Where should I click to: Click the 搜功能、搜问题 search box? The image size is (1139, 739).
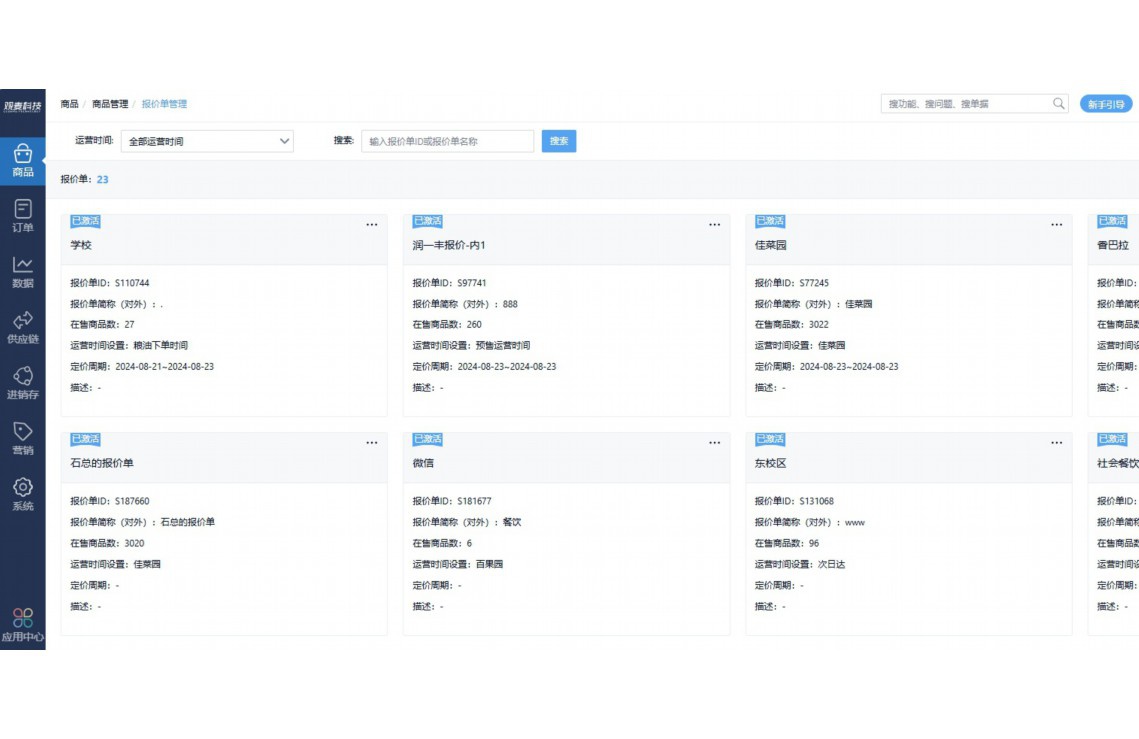(x=960, y=103)
